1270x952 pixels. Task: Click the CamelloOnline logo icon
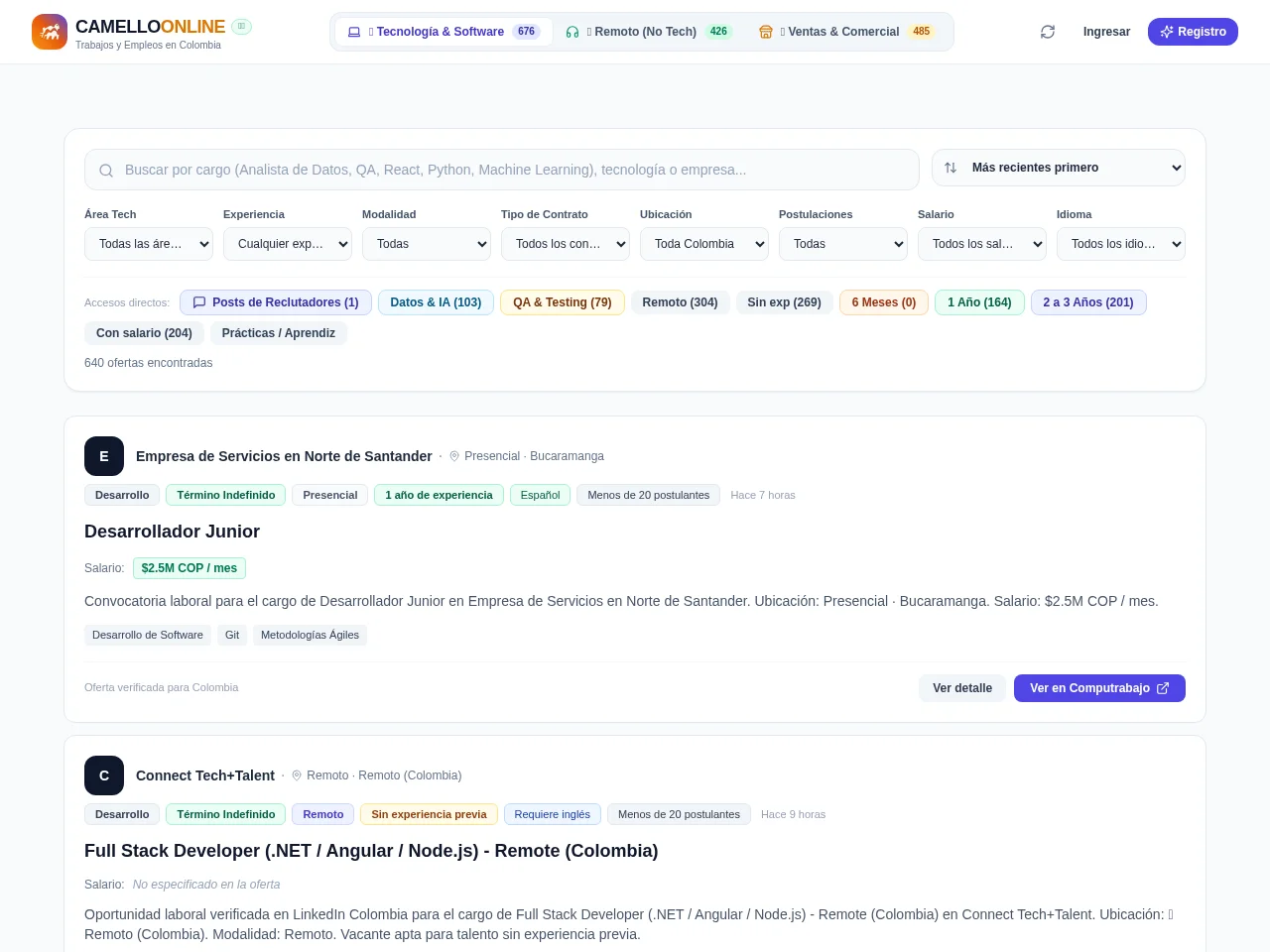pyautogui.click(x=50, y=32)
